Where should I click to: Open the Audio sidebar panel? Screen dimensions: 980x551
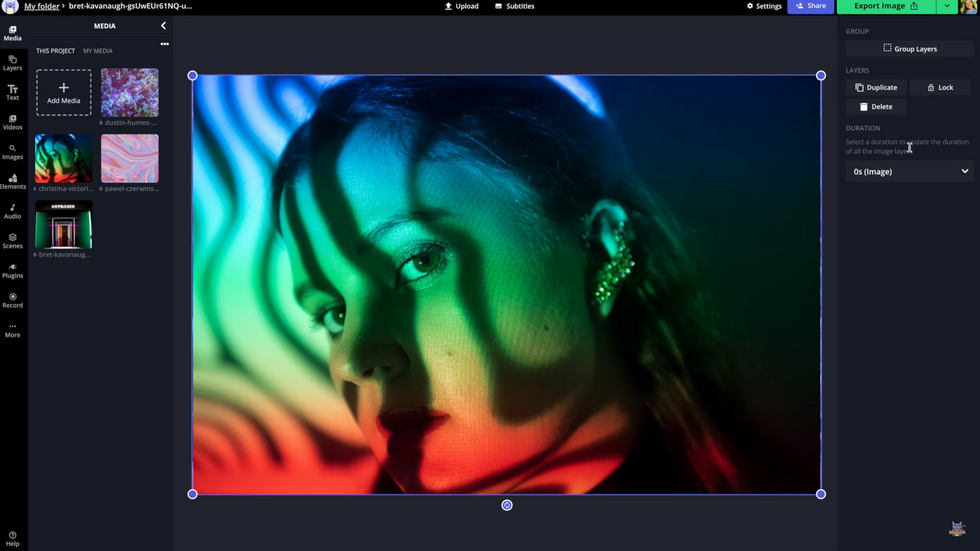[x=12, y=211]
